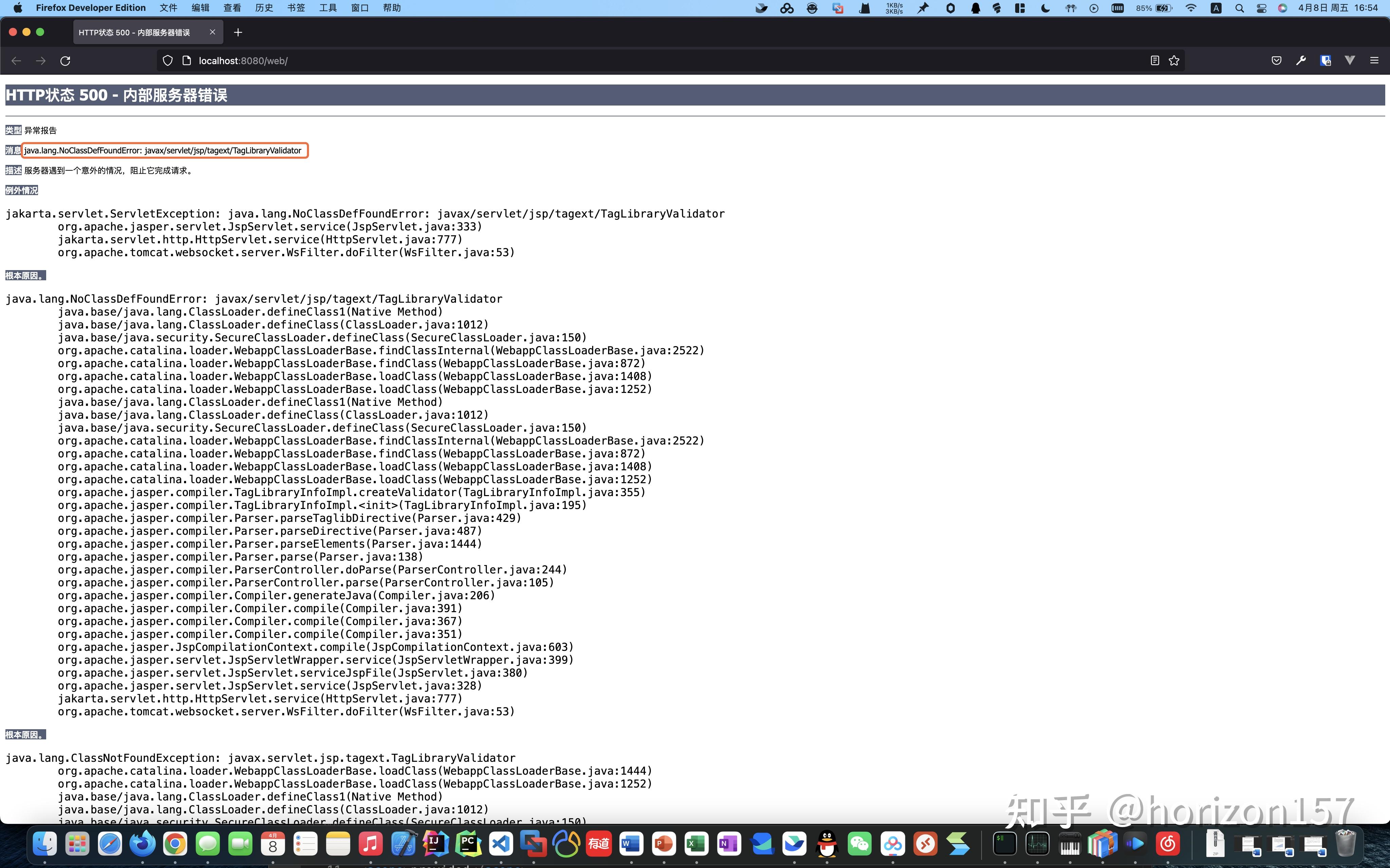The height and width of the screenshot is (868, 1390).
Task: Open Safari from the Dock
Action: pos(110,844)
